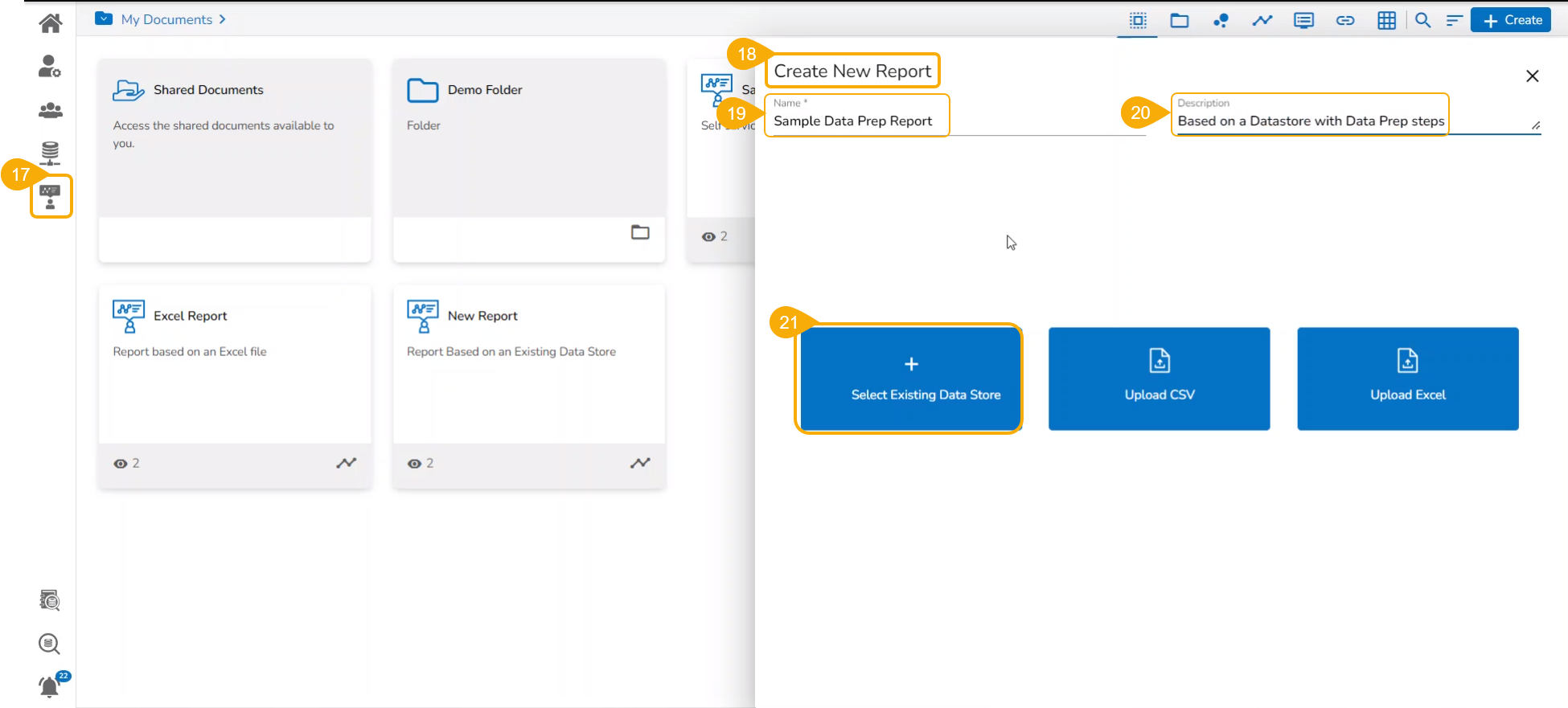The height and width of the screenshot is (708, 1568).
Task: Click the eye icon on the partly hidden card
Action: (x=708, y=237)
